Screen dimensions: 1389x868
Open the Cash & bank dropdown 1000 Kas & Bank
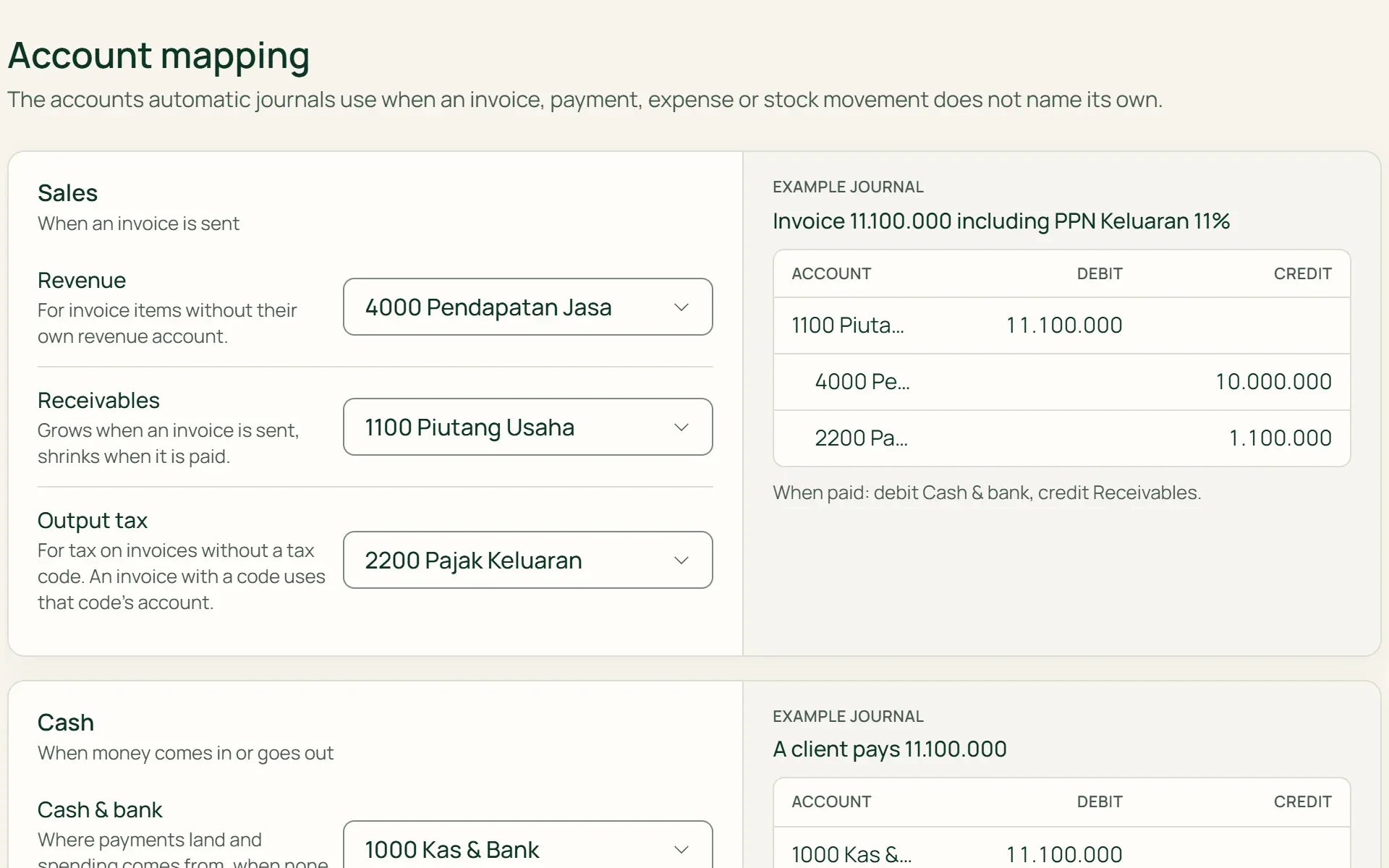(527, 845)
